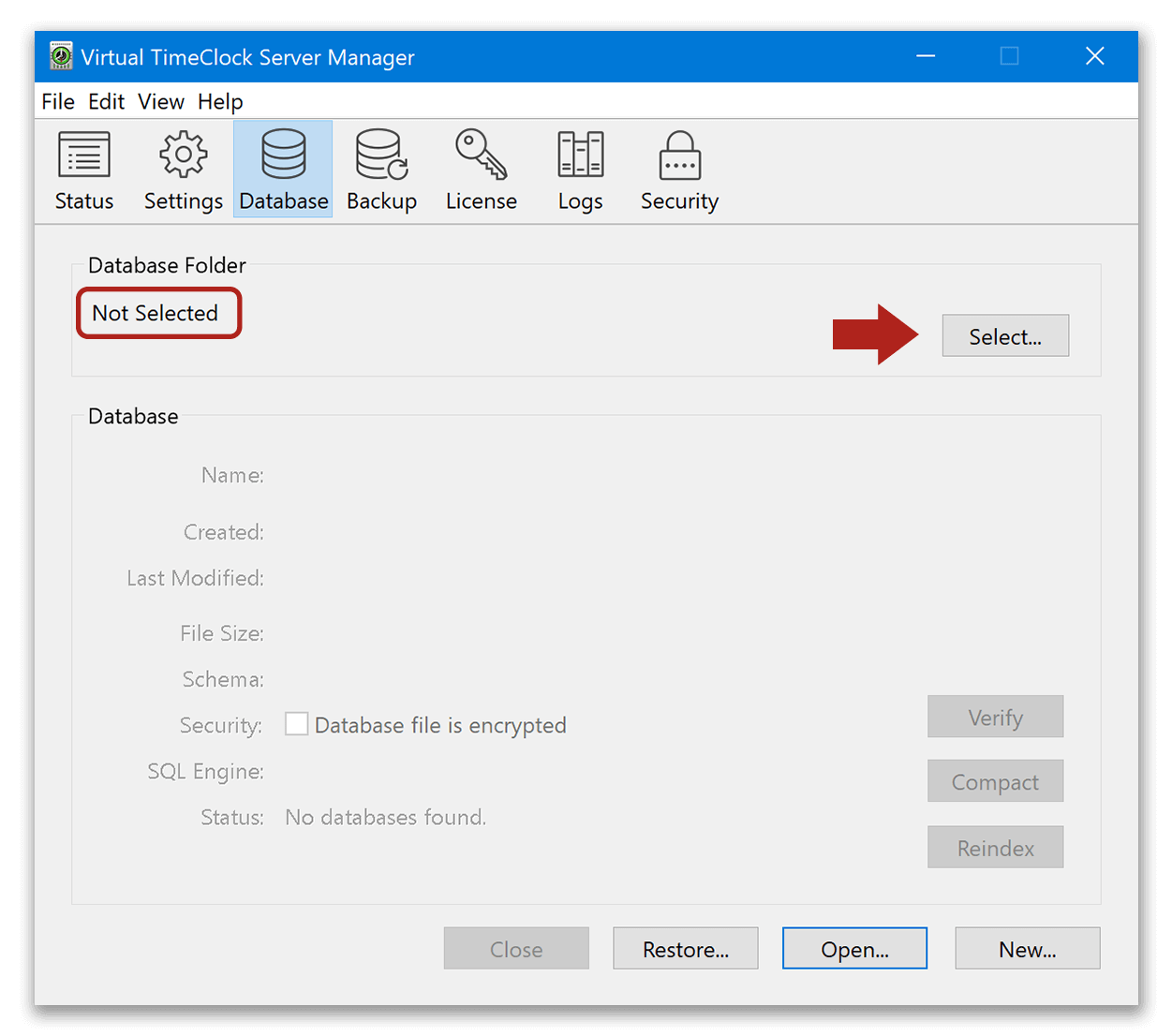This screenshot has width=1172, height=1036.
Task: Click the Reindex button
Action: coord(996,848)
